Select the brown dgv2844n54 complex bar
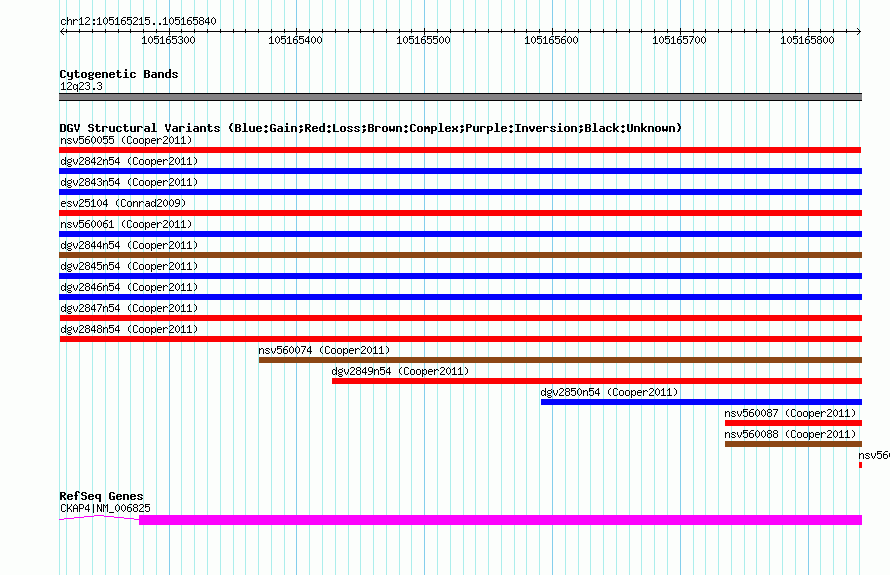This screenshot has width=890, height=575. tap(460, 255)
